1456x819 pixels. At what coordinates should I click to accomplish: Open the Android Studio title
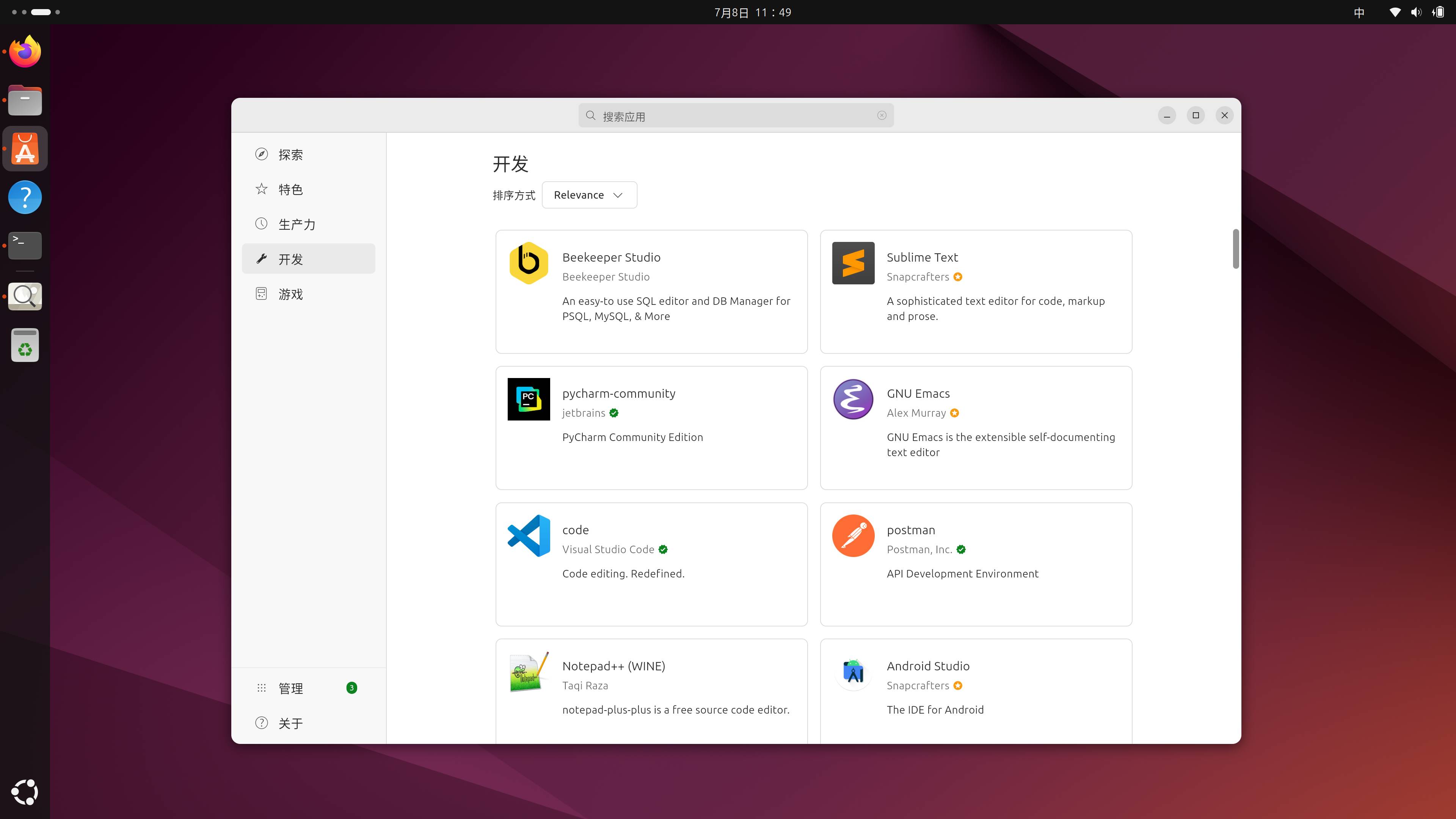click(927, 666)
